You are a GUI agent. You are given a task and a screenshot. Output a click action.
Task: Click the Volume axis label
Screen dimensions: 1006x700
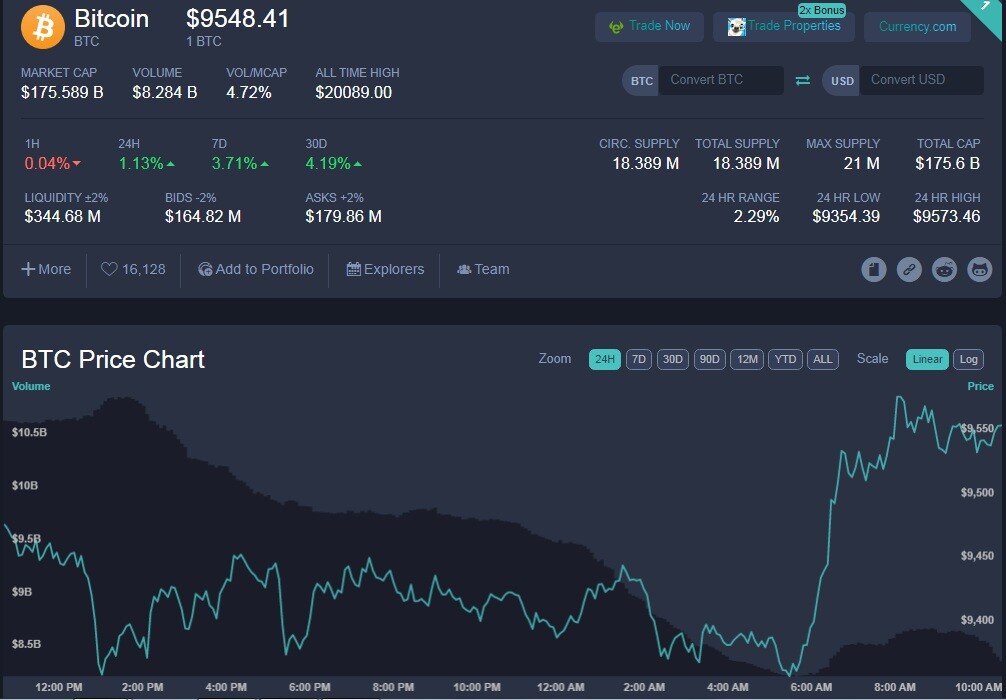tap(31, 386)
